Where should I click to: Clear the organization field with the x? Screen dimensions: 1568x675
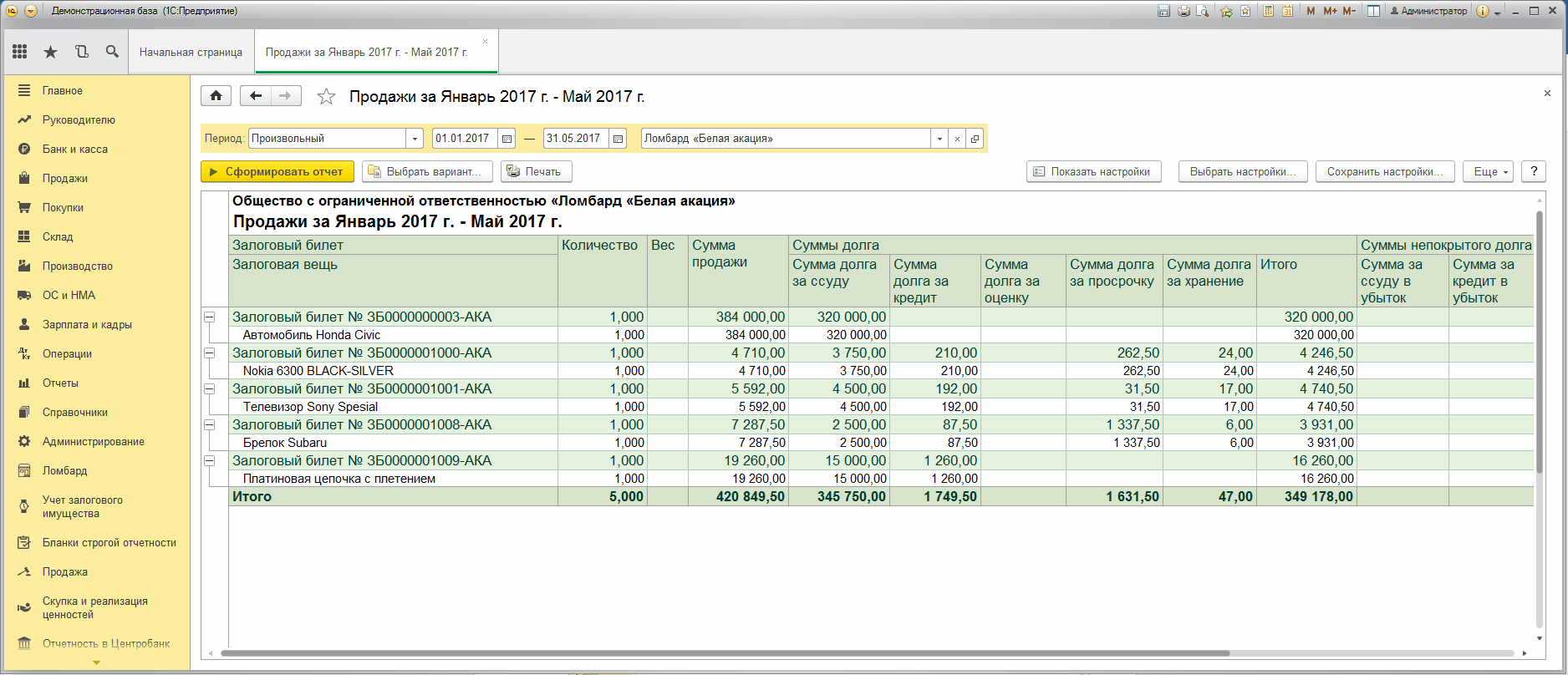[x=957, y=139]
